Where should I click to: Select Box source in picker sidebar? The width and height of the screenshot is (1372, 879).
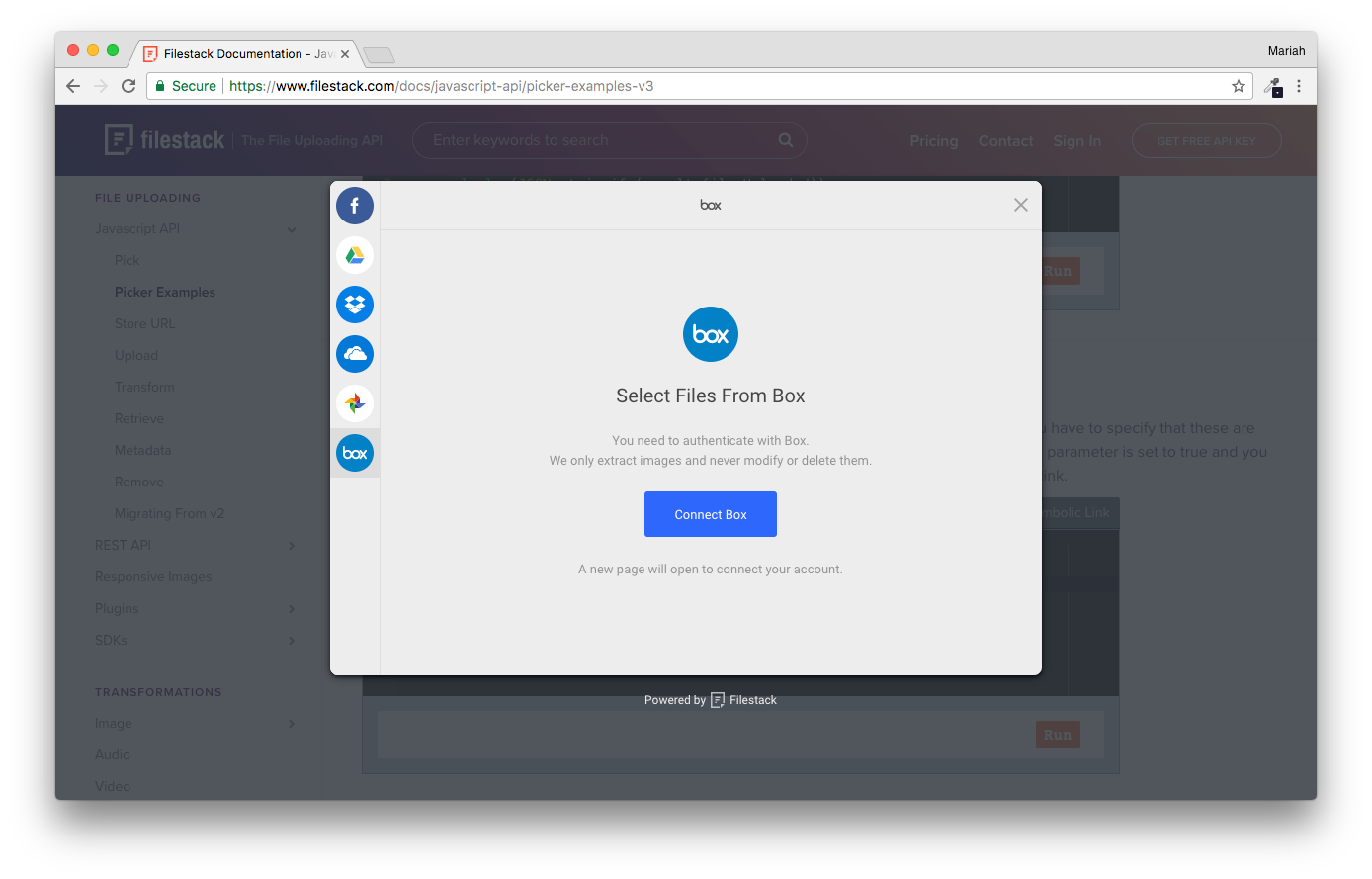pos(355,453)
